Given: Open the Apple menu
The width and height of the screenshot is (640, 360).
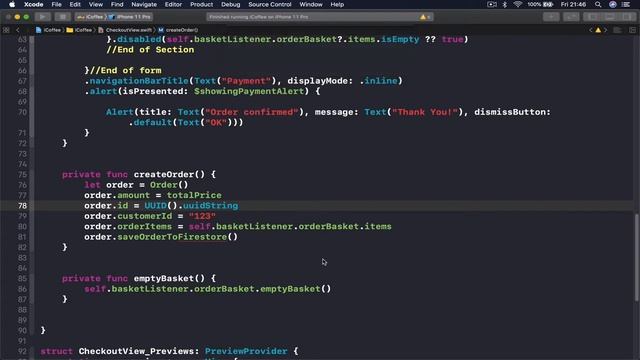Looking at the screenshot, I should [x=12, y=4].
